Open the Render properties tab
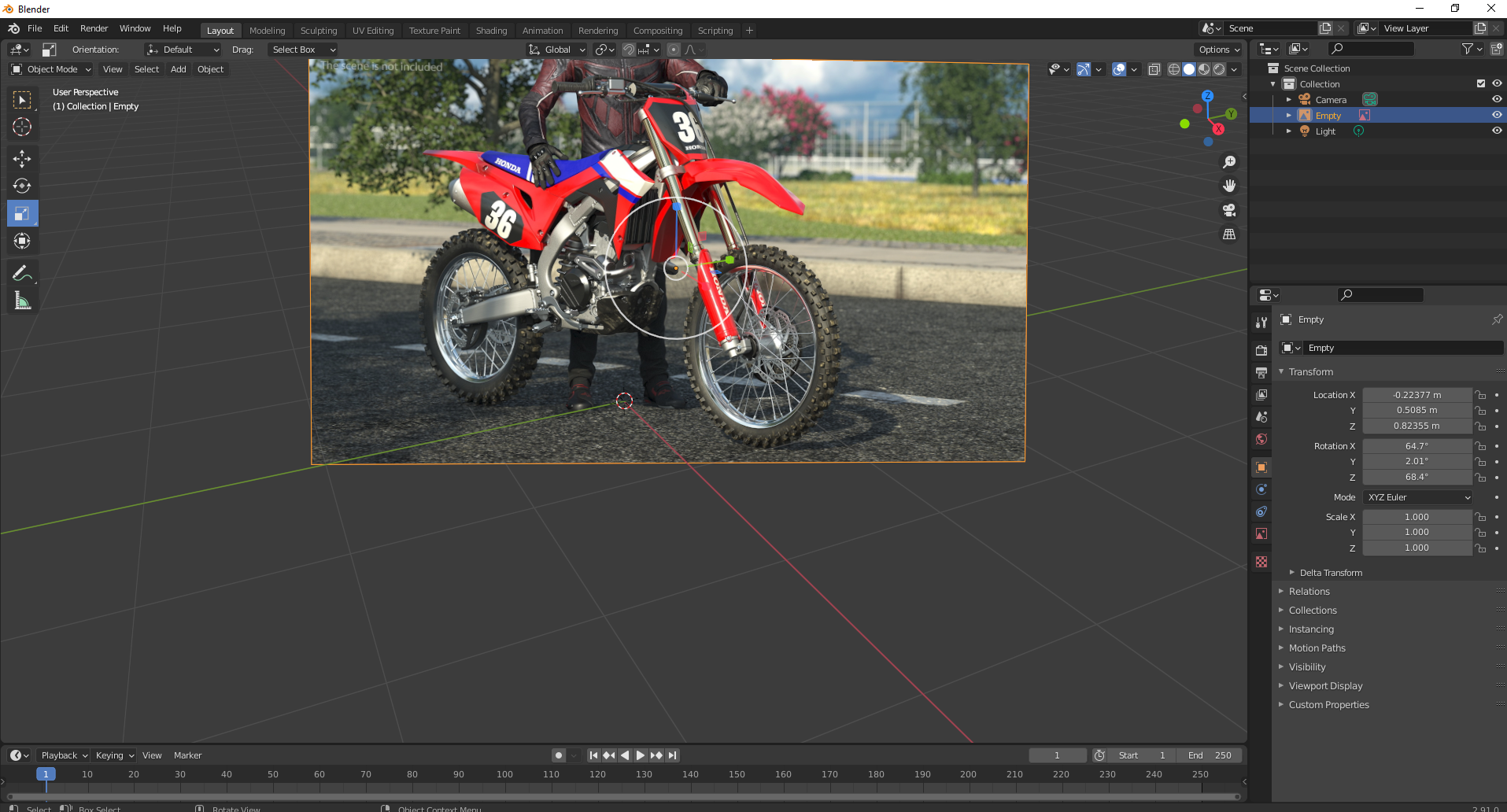 (1261, 350)
